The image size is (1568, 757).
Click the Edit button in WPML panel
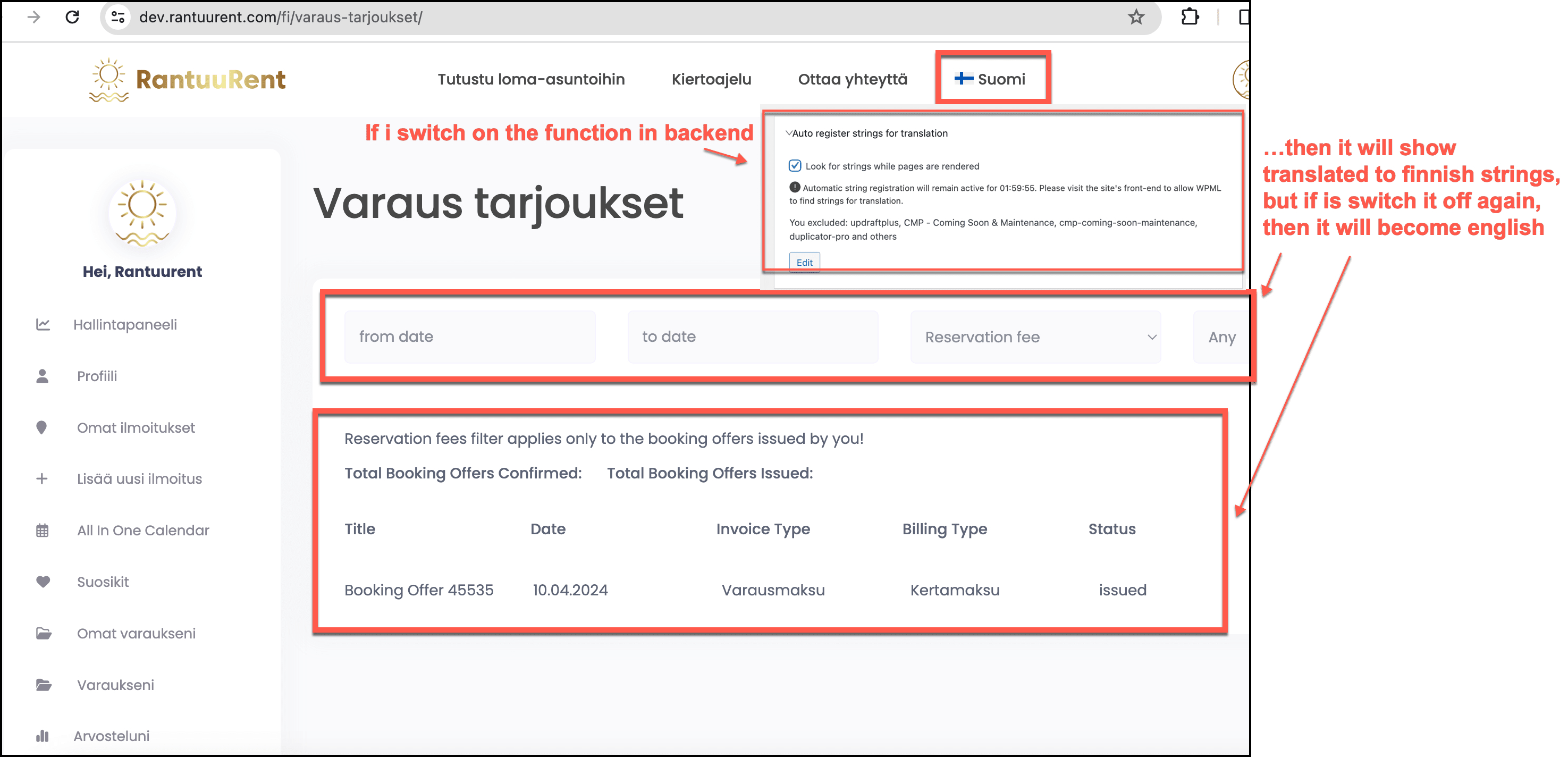(x=804, y=263)
